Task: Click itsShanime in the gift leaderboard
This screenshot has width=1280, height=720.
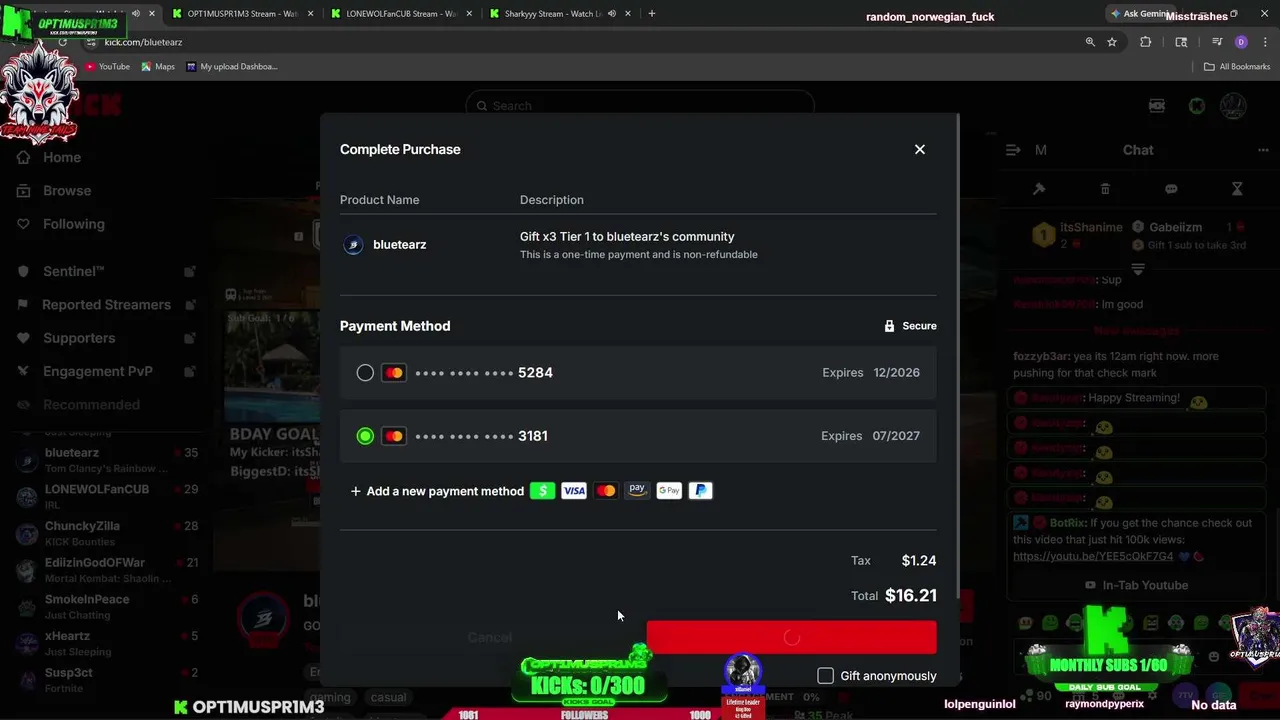Action: coord(1091,228)
